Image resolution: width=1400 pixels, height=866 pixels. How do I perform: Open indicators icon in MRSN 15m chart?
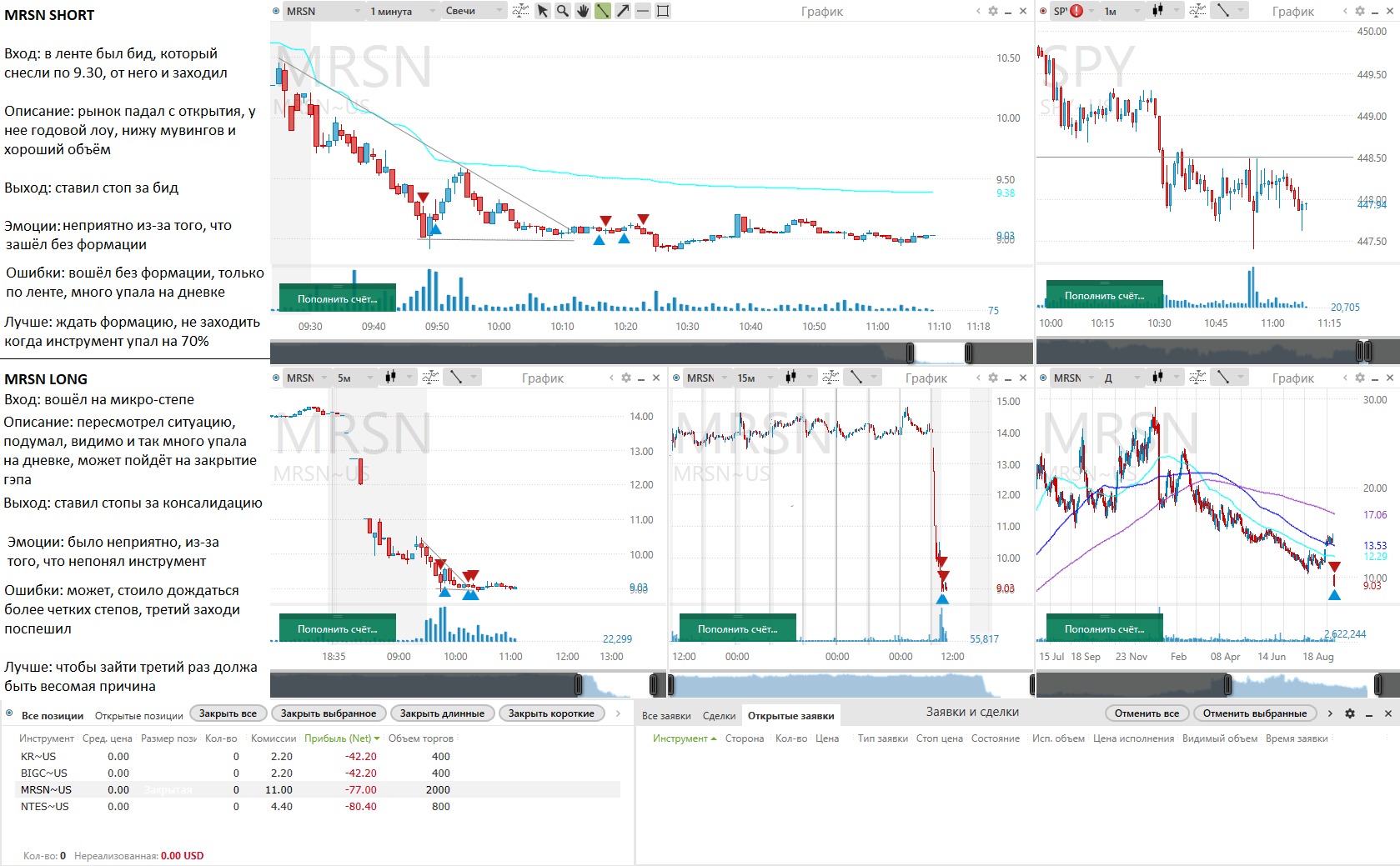[830, 378]
